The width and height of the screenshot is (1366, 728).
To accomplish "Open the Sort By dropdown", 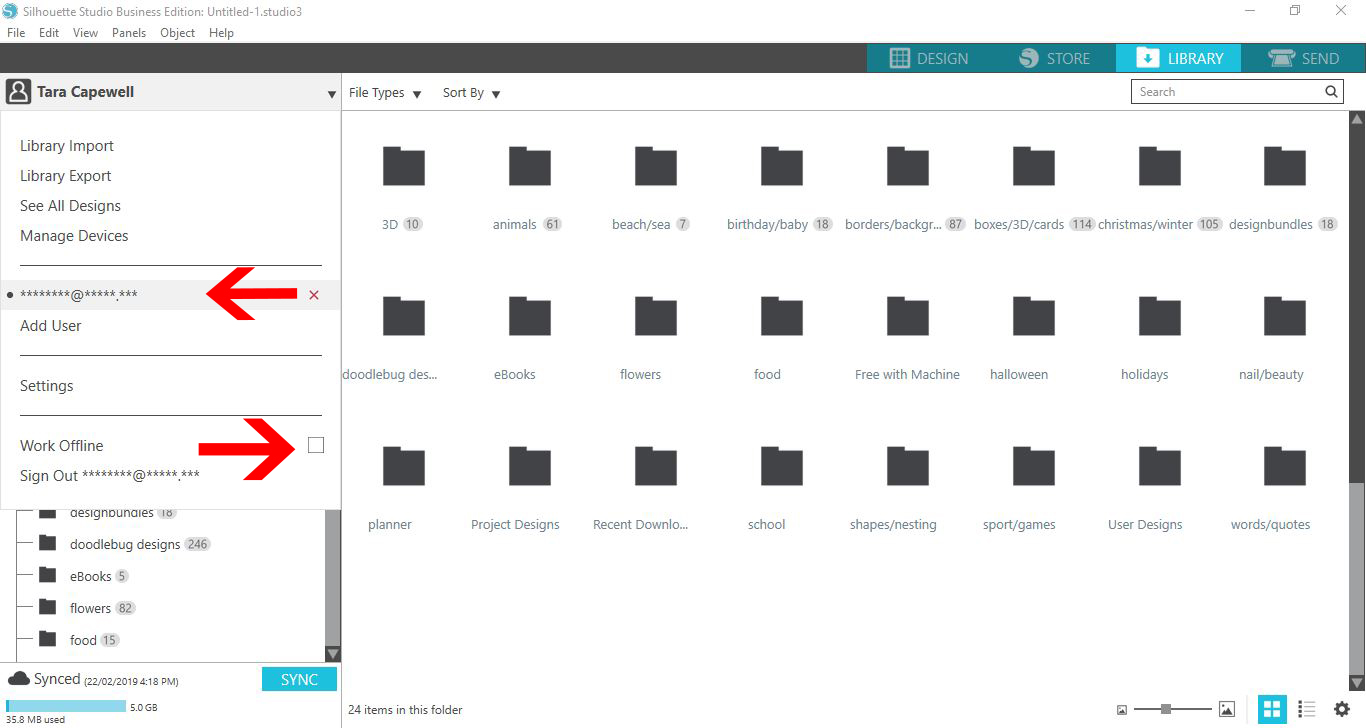I will click(472, 93).
